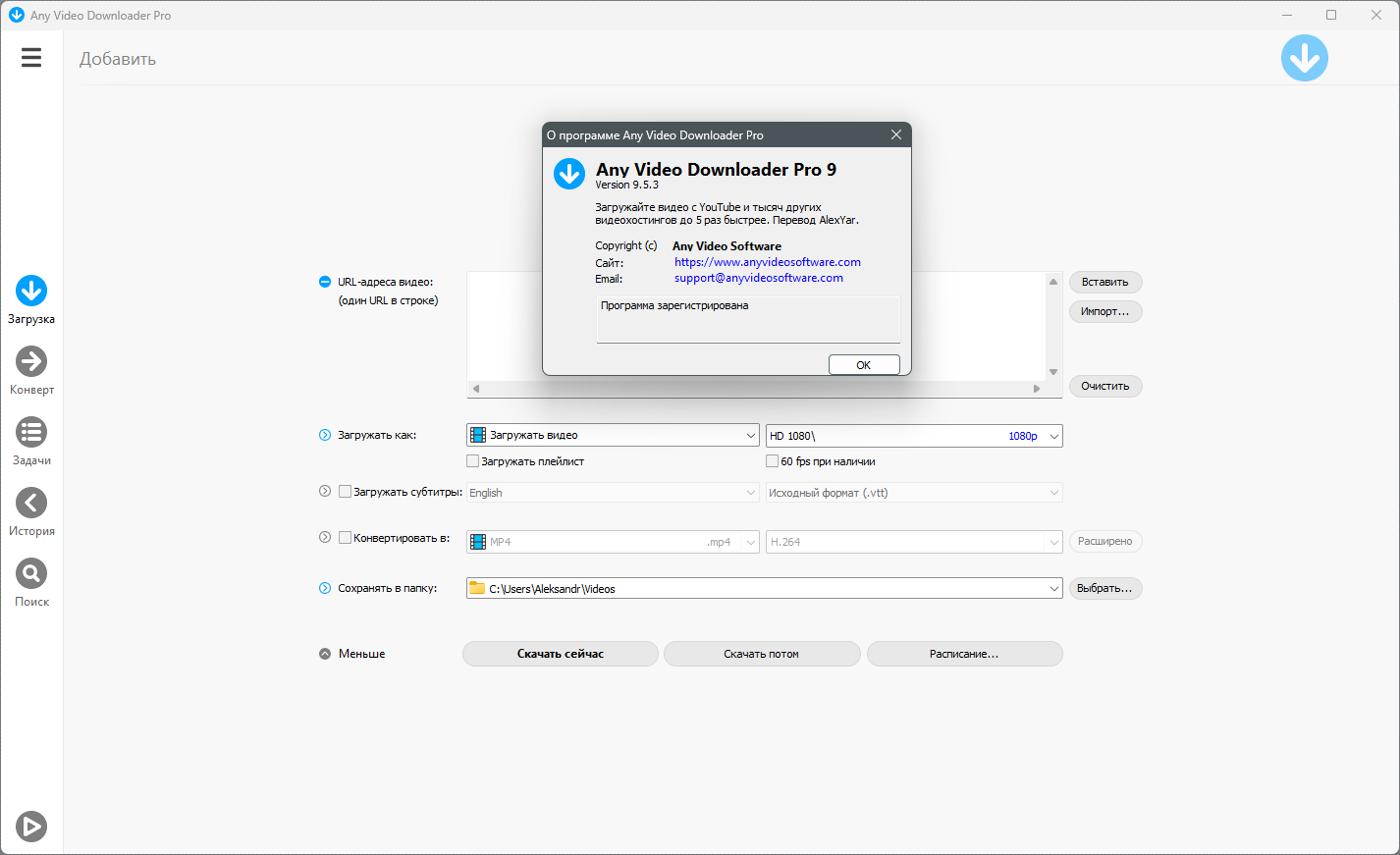Switch to the Конверт section
This screenshot has width=1400, height=855.
pyautogui.click(x=31, y=371)
